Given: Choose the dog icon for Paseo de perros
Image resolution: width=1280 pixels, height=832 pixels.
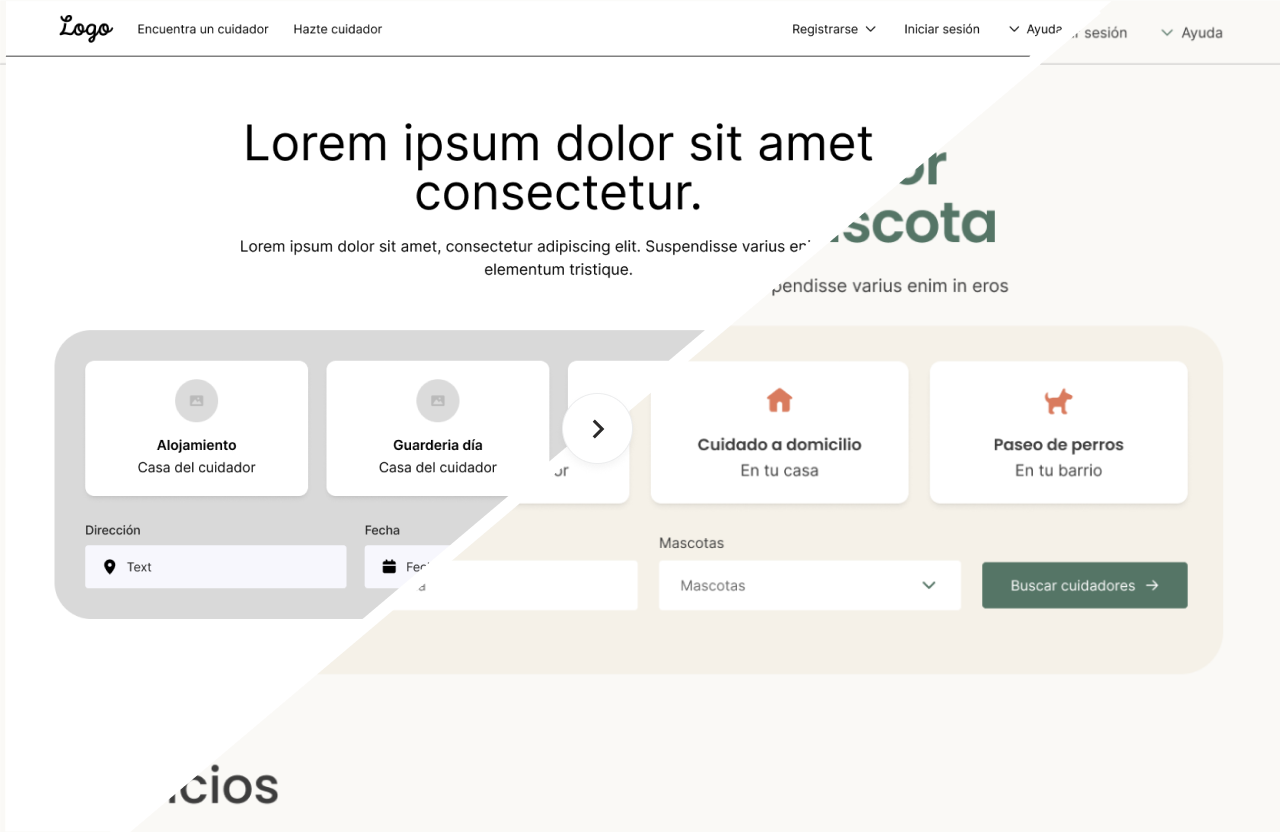Looking at the screenshot, I should click(1058, 401).
